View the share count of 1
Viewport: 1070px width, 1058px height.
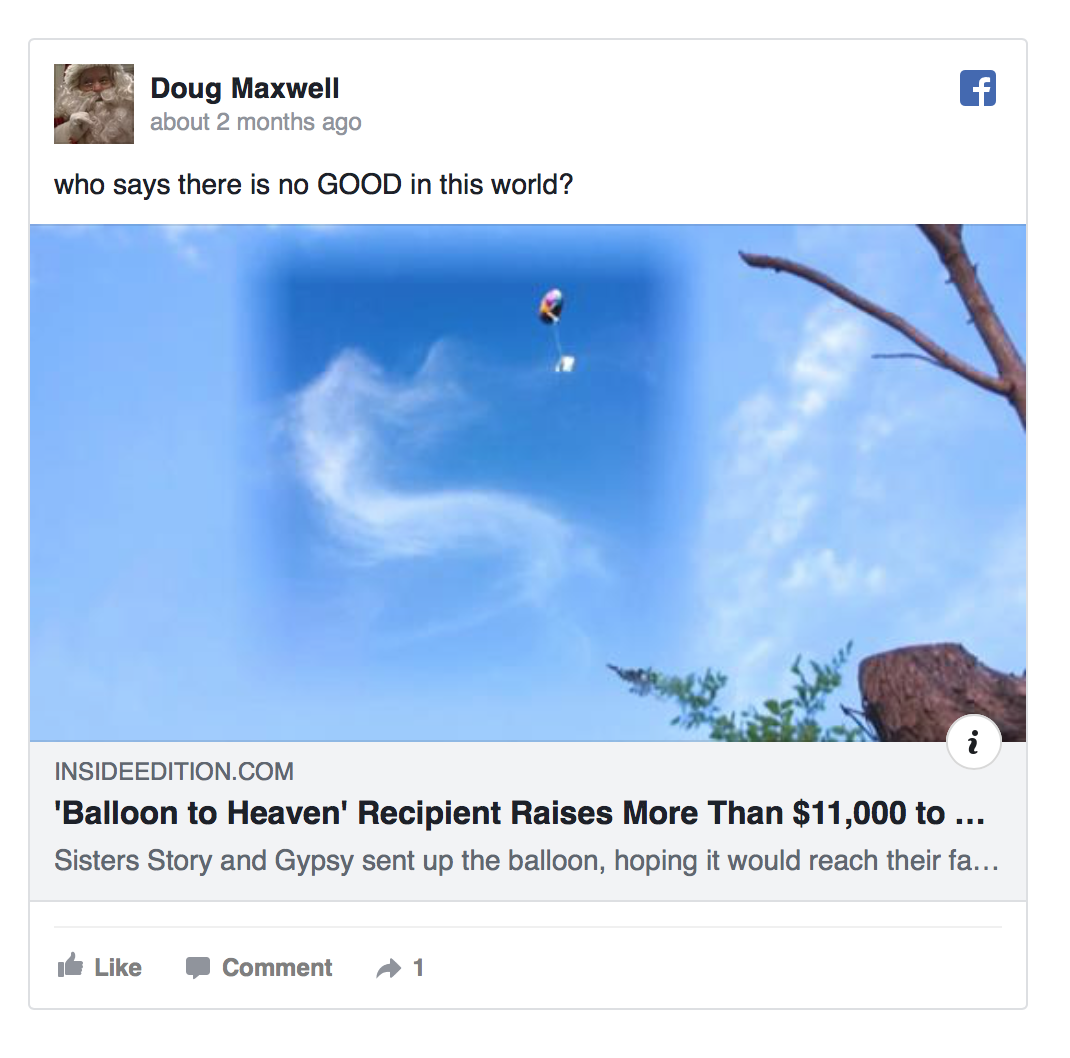click(418, 967)
